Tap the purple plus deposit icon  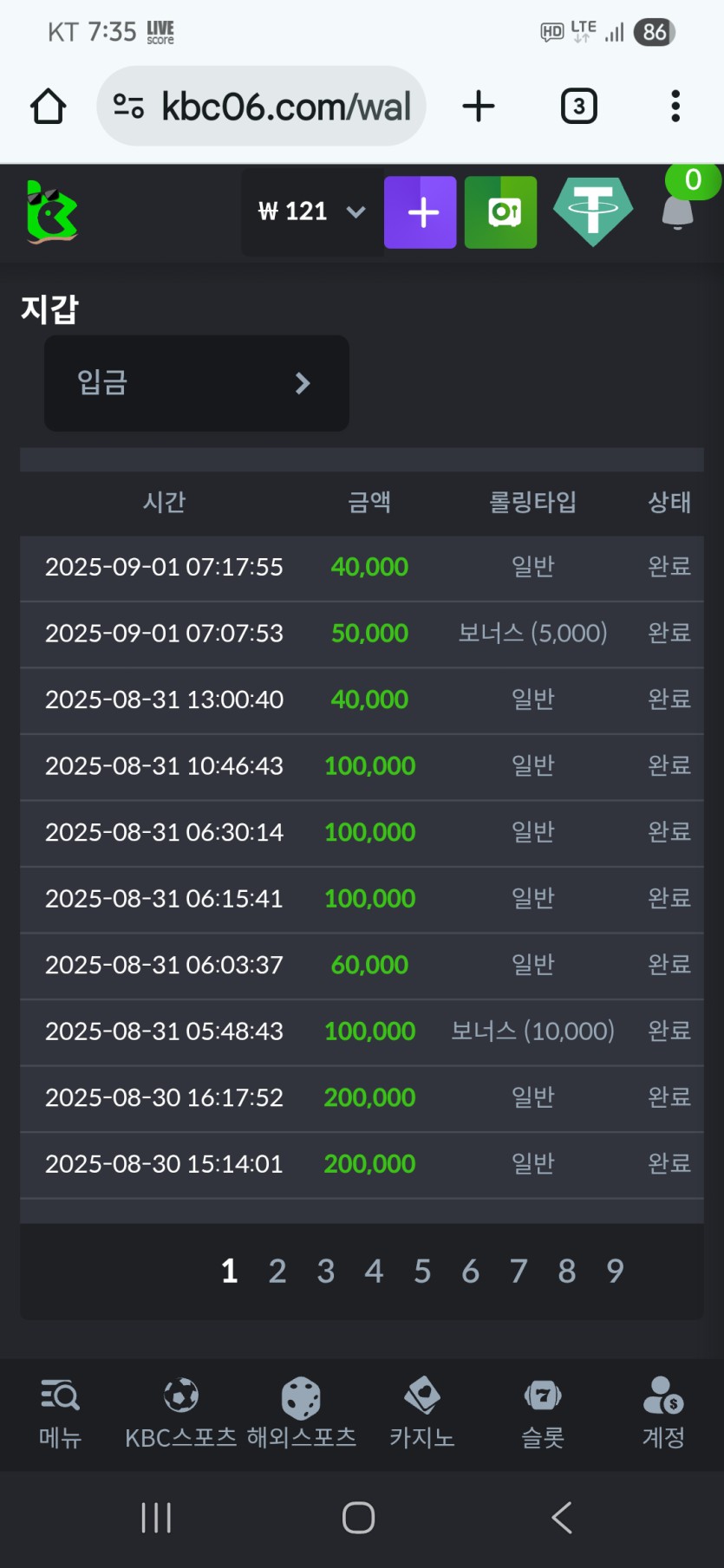coord(421,212)
